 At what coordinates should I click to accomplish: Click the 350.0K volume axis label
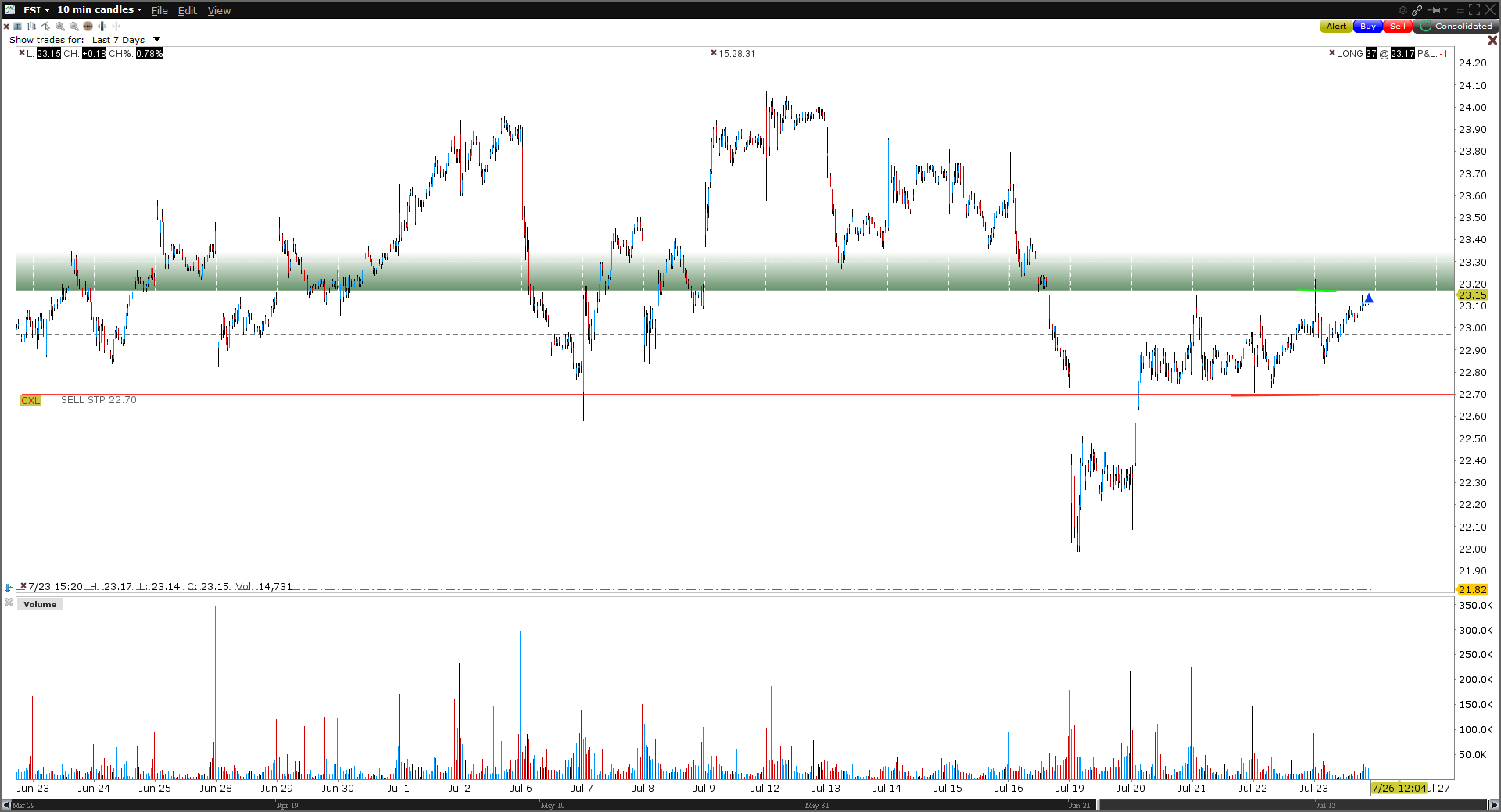click(1475, 606)
